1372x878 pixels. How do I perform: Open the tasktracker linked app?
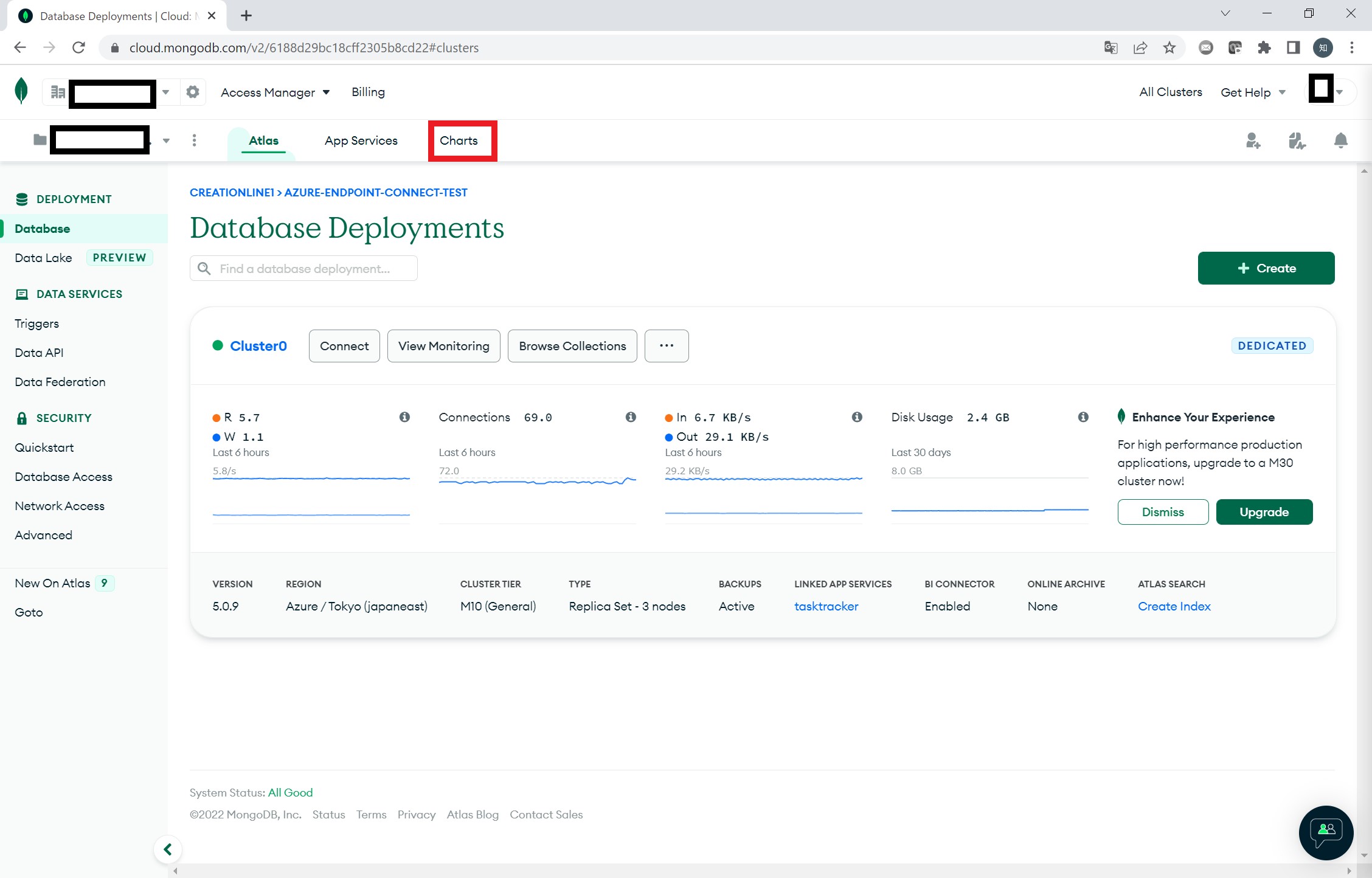tap(826, 606)
